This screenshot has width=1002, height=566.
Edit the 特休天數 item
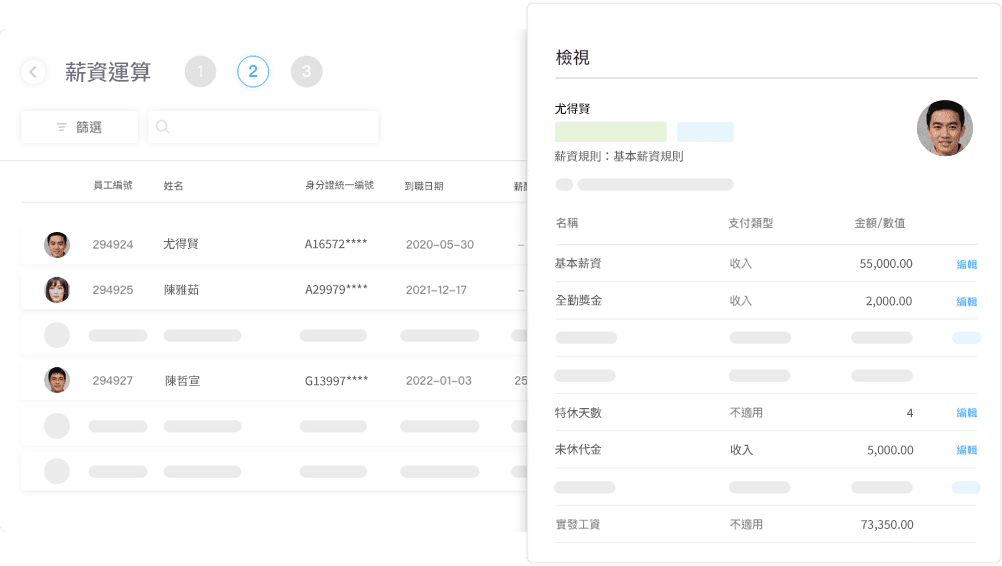coord(966,413)
